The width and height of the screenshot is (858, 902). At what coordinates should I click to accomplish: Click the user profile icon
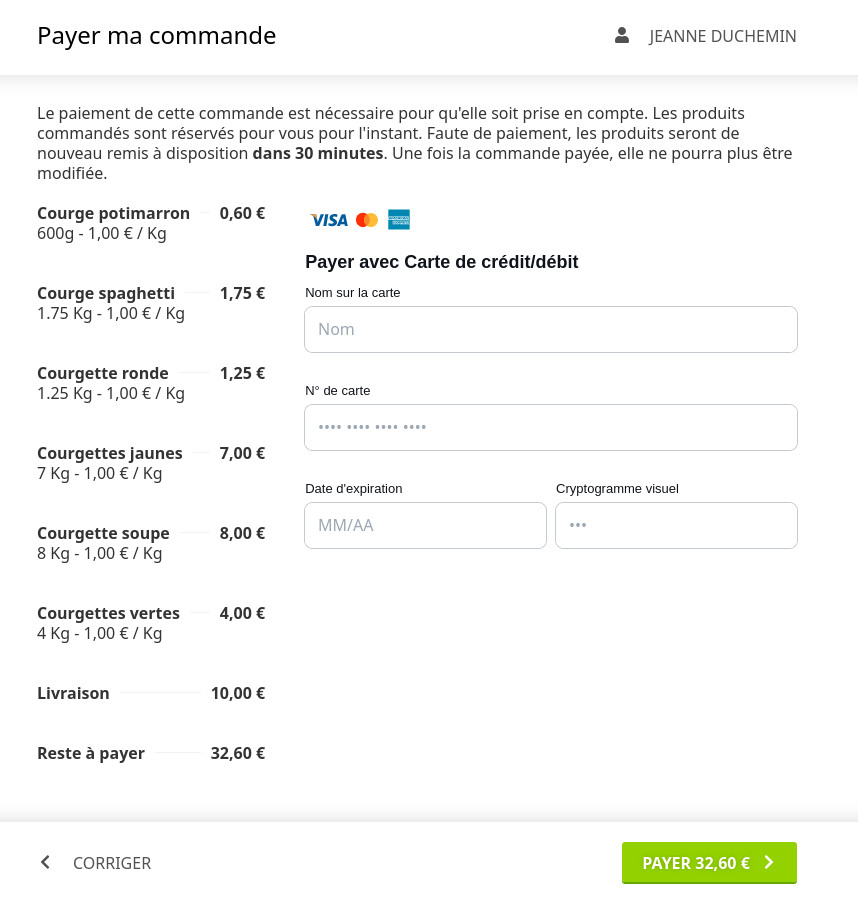[x=622, y=36]
